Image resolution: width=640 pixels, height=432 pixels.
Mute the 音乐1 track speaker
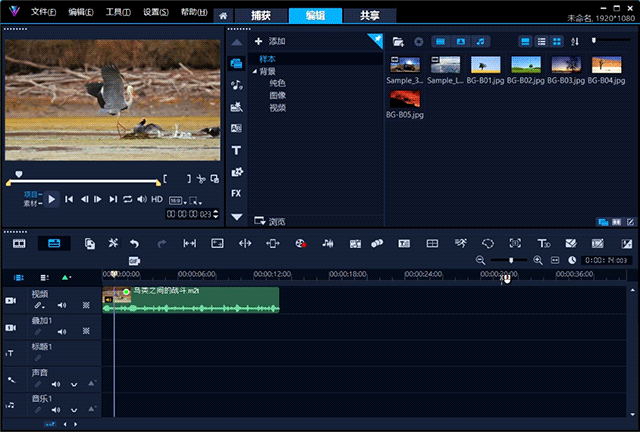(56, 410)
